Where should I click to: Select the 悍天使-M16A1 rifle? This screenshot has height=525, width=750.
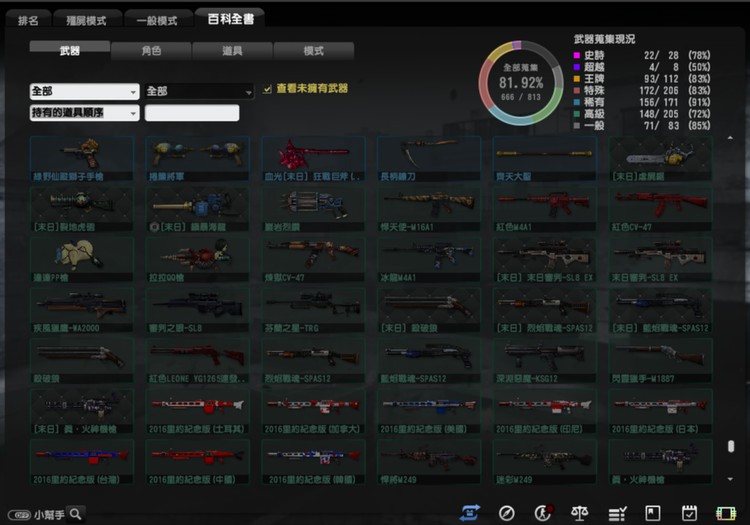click(x=429, y=209)
